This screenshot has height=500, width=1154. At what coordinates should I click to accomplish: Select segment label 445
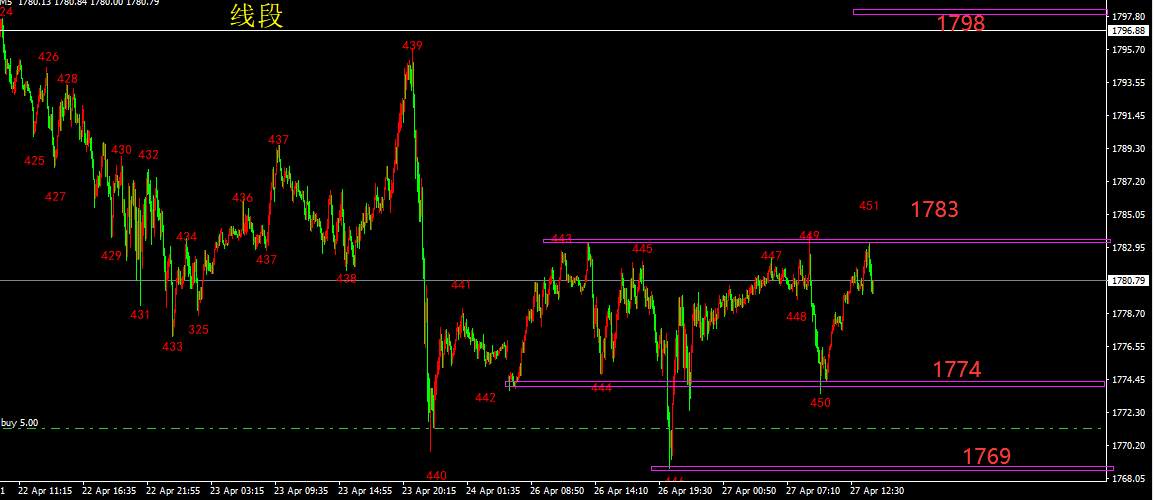(642, 249)
